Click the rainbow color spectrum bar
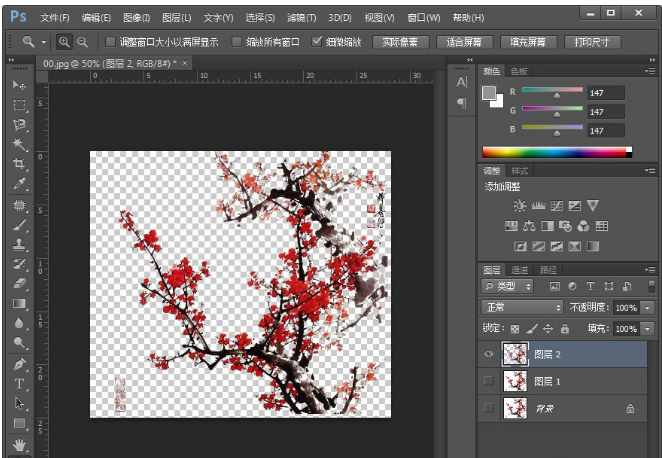The width and height of the screenshot is (662, 458). [556, 152]
